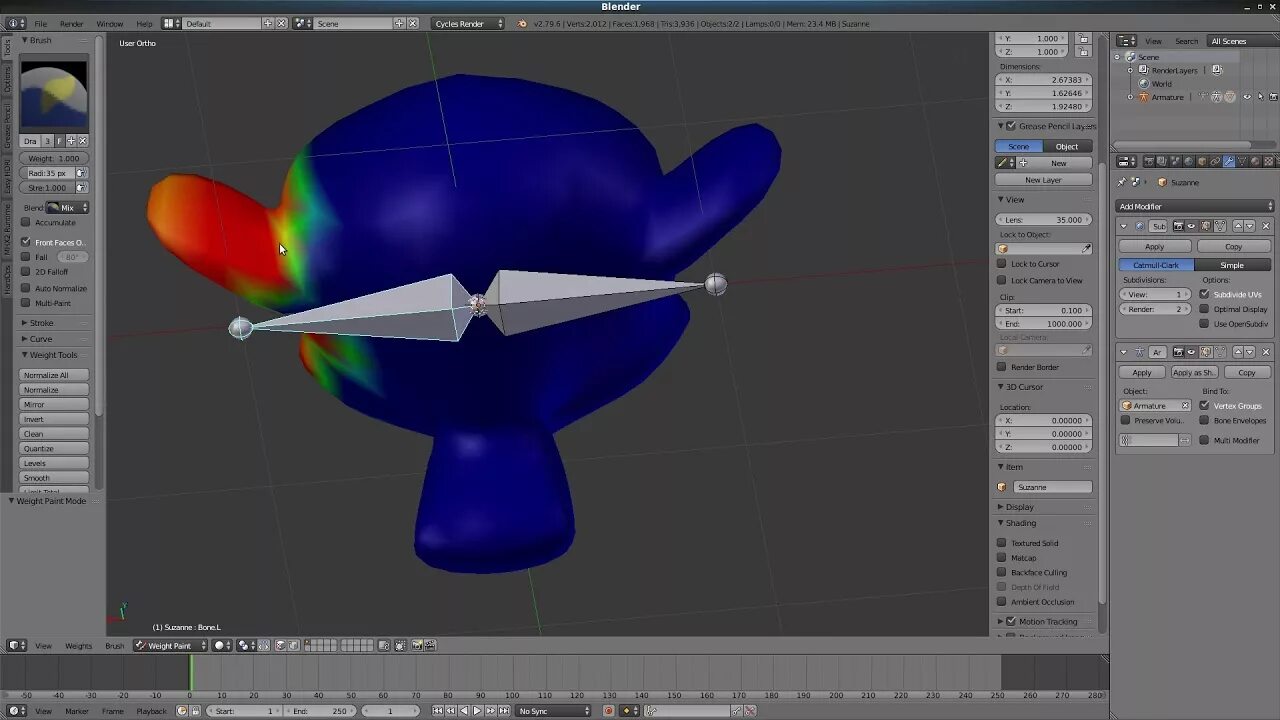
Task: Click the pin icon beside Suzanne in properties
Action: click(1122, 182)
